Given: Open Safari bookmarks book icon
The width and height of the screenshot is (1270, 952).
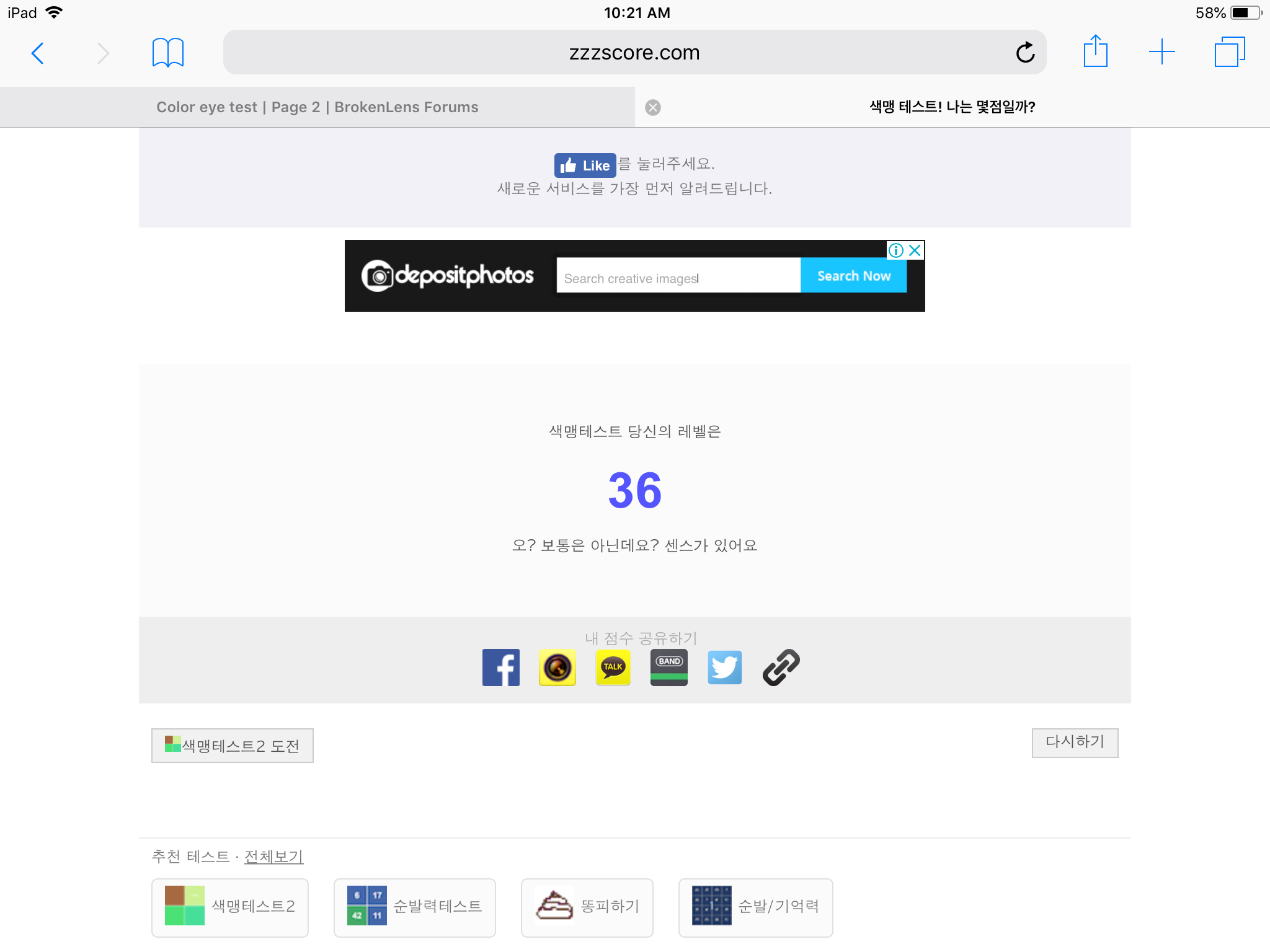Looking at the screenshot, I should 167,53.
